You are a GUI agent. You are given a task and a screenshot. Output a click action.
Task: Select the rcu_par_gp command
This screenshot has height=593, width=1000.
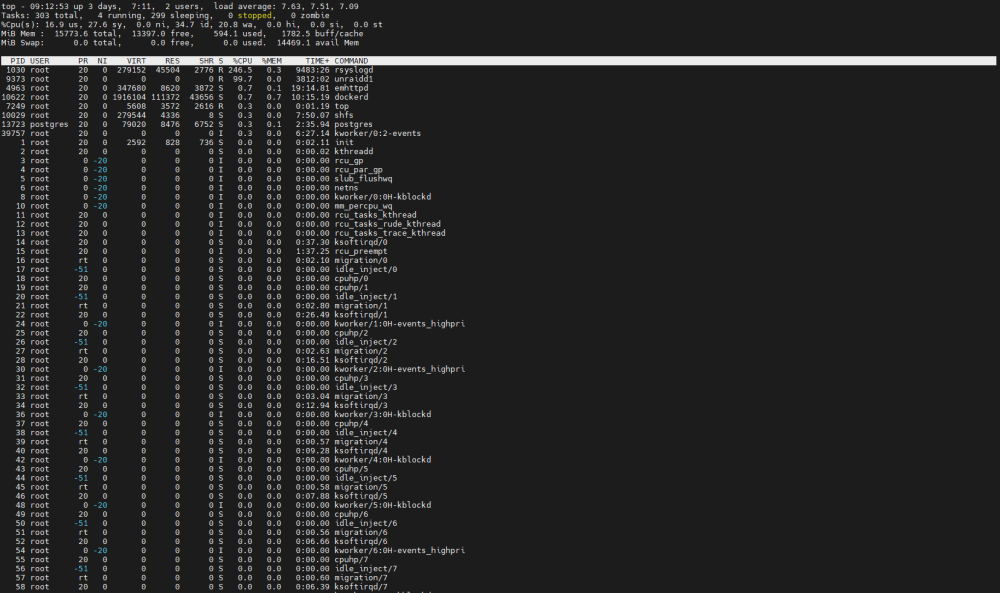click(x=358, y=170)
